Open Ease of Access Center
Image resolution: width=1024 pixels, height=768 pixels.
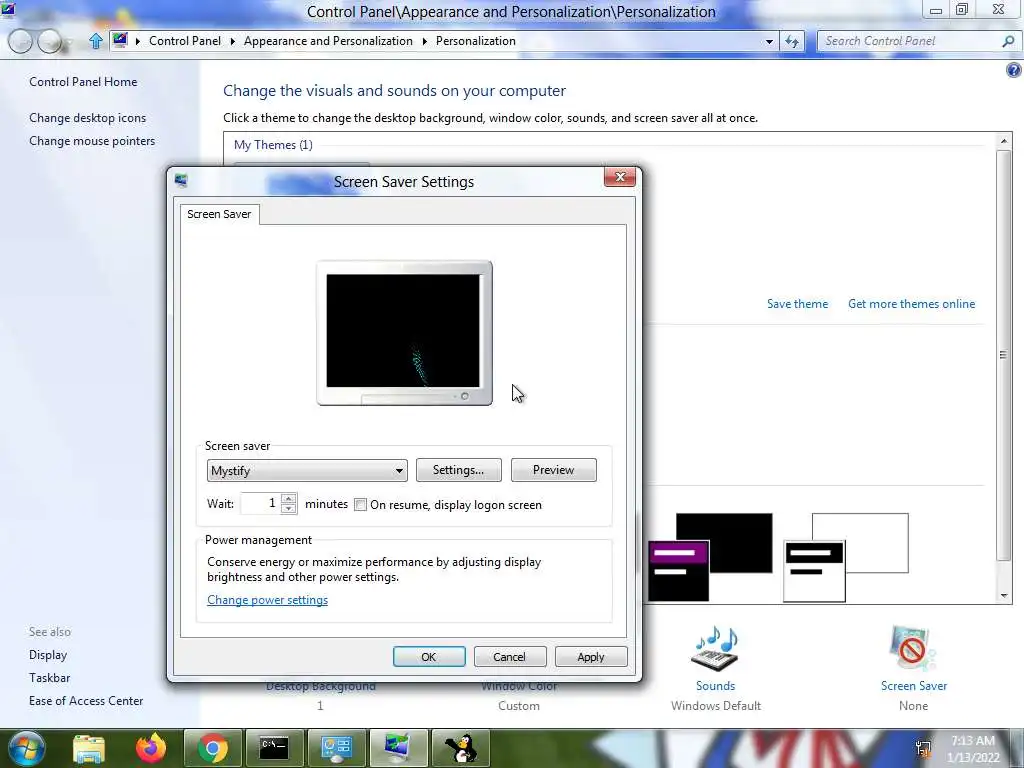pyautogui.click(x=86, y=701)
